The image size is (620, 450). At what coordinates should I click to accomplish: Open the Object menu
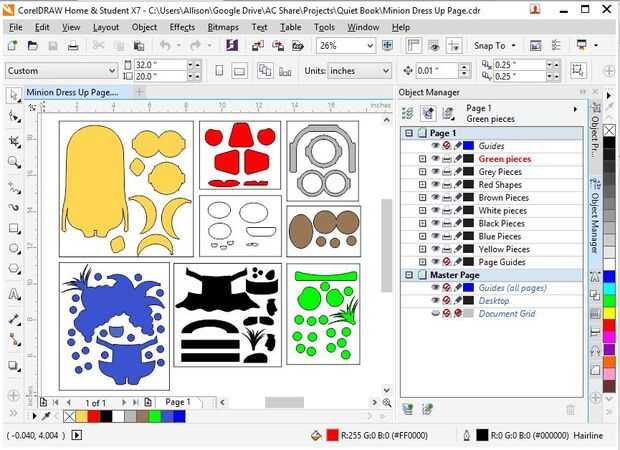pyautogui.click(x=144, y=27)
